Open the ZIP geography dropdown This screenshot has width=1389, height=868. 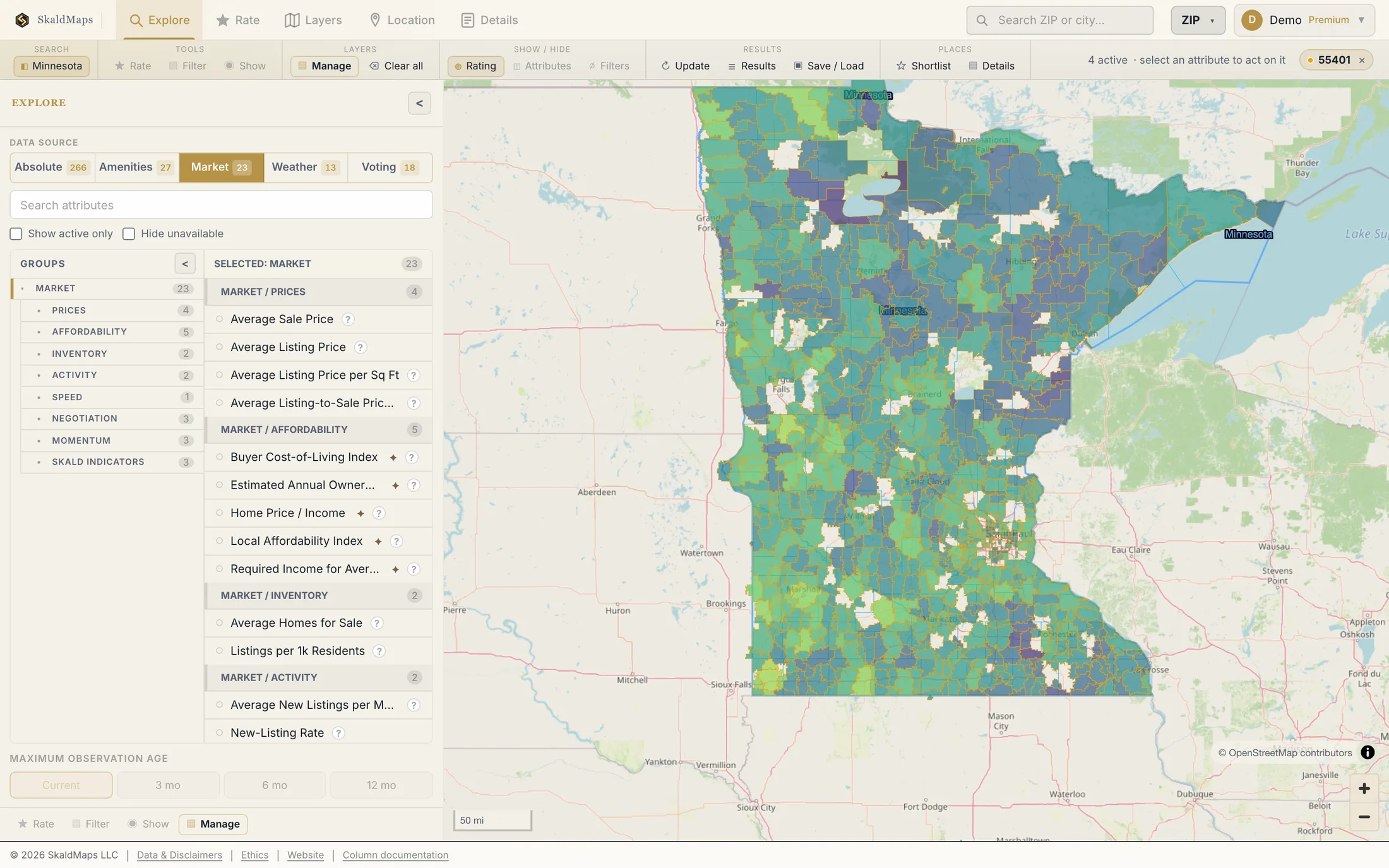1198,20
